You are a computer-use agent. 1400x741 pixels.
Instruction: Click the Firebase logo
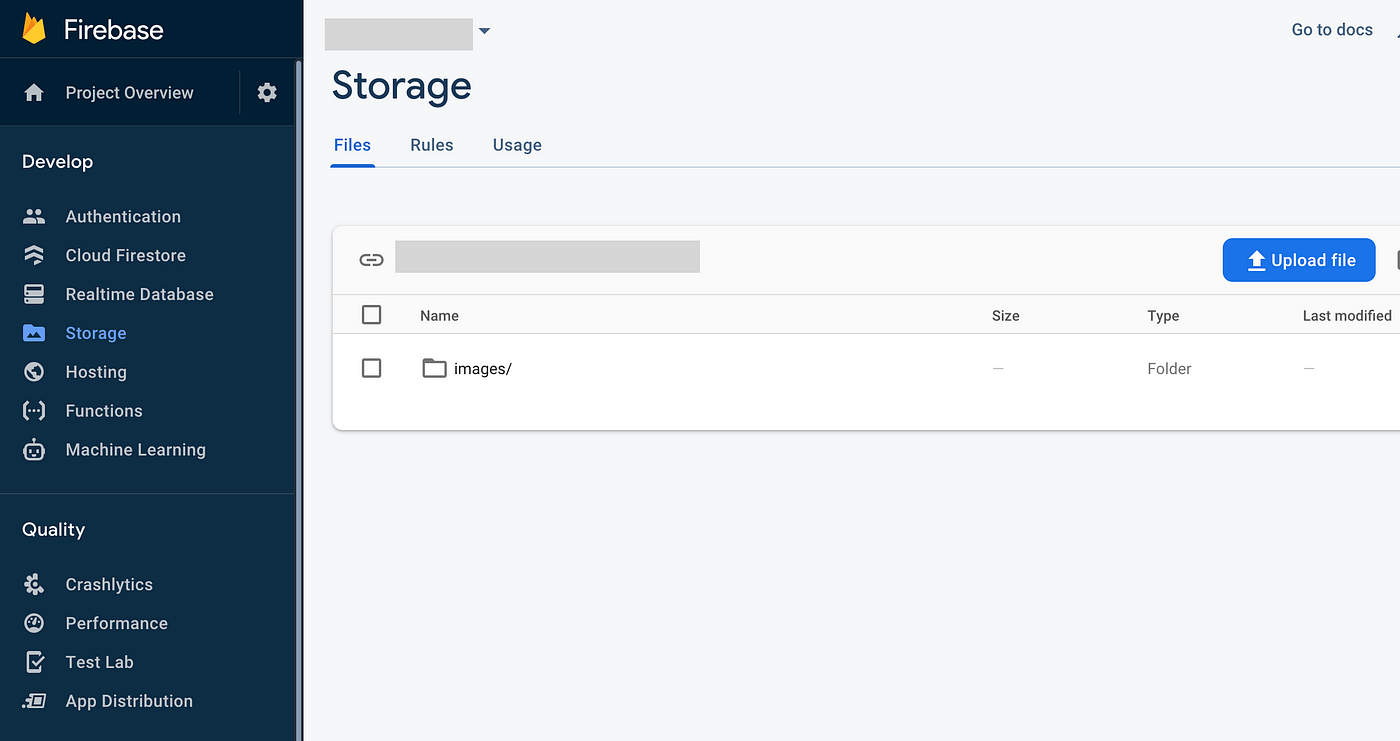tap(35, 29)
